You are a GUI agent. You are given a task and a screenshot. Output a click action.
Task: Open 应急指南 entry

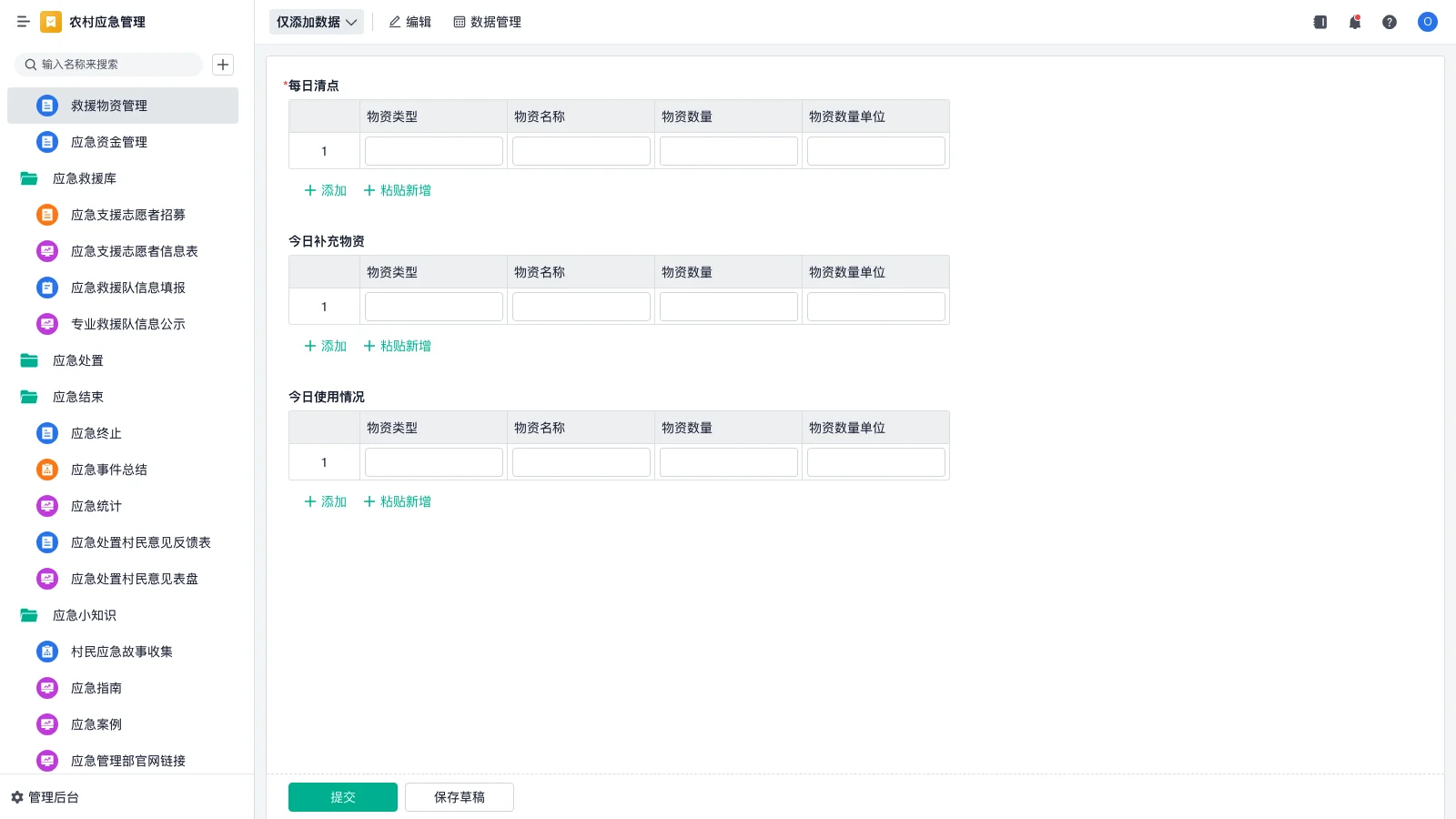pos(123,688)
